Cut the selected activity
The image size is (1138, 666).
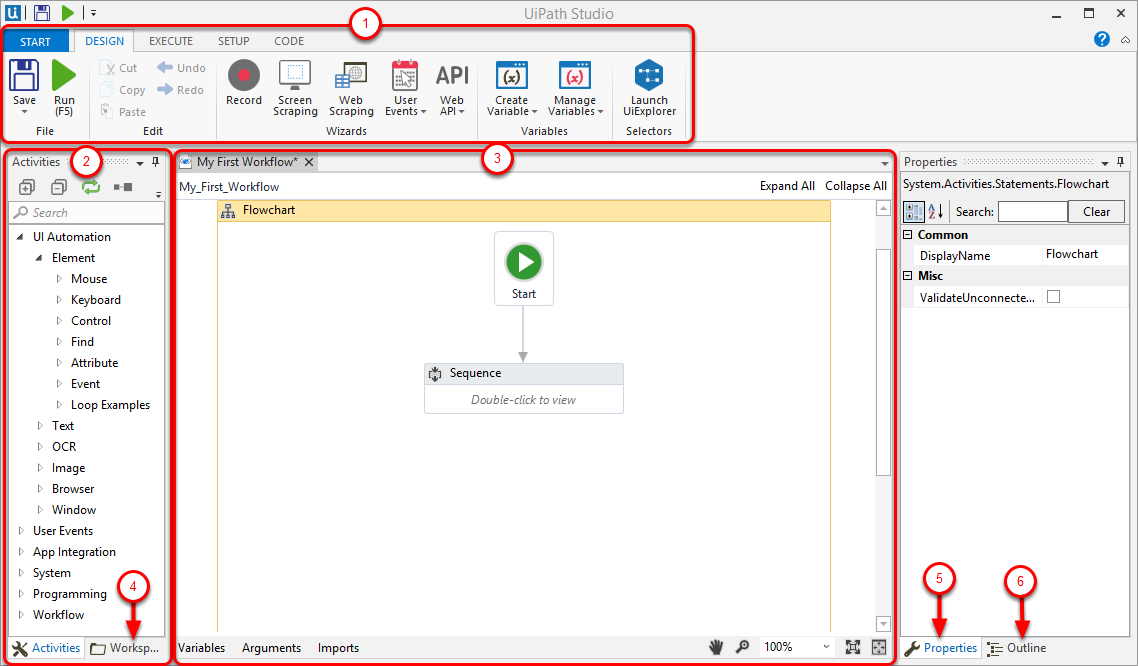pos(119,68)
